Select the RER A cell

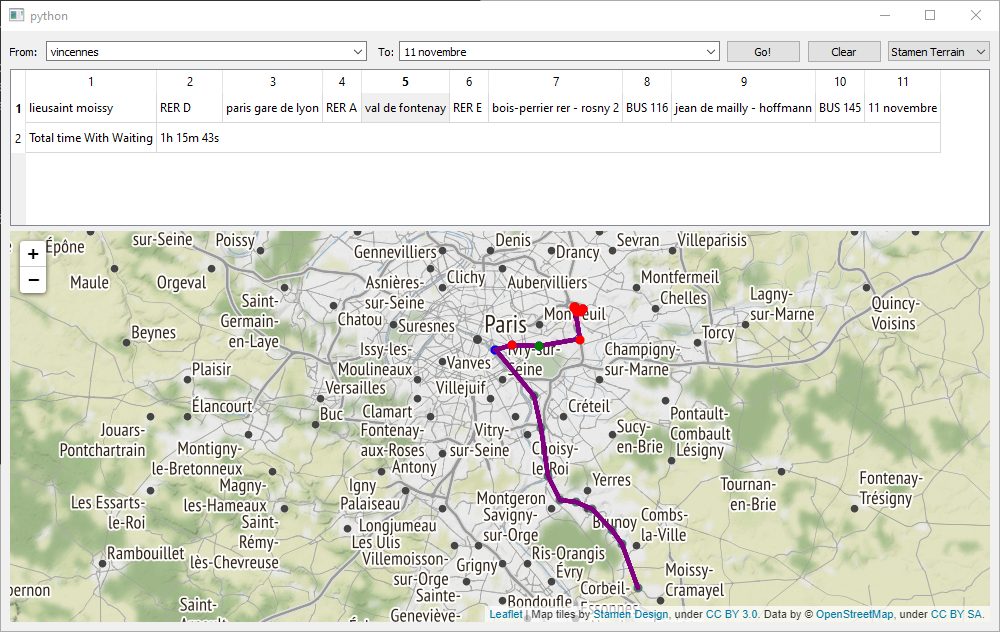tap(342, 108)
